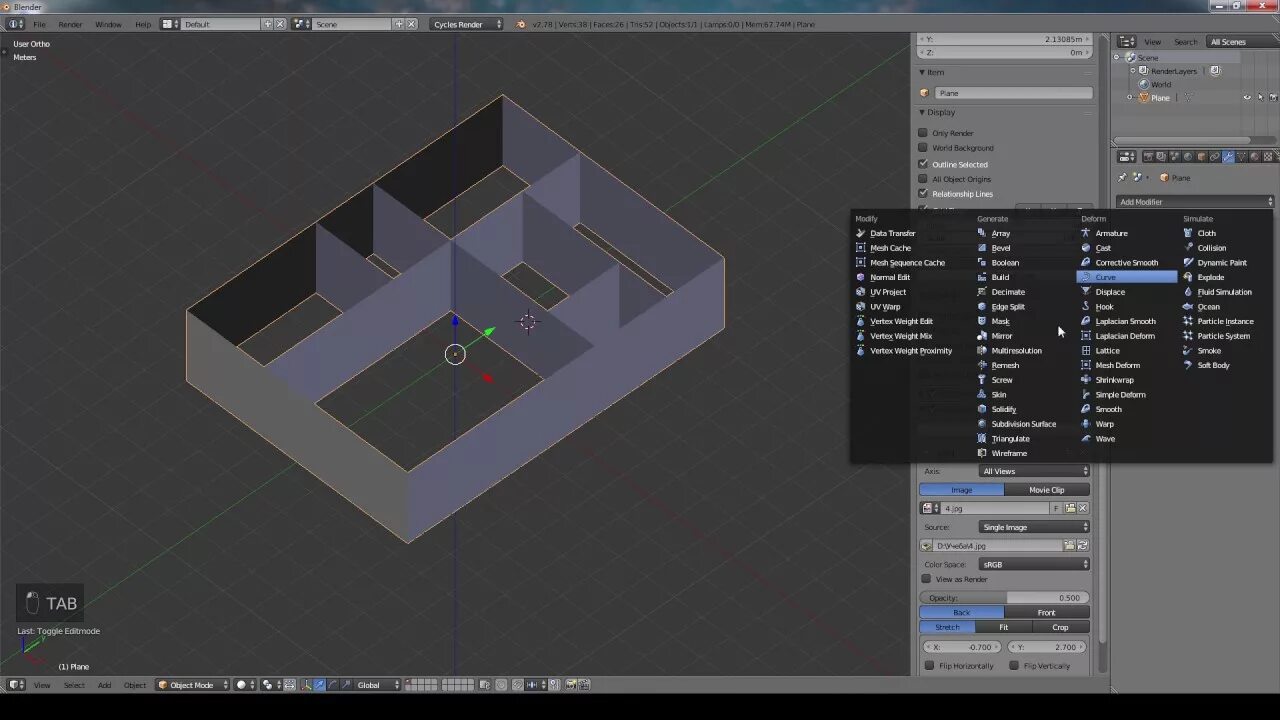
Task: Select the Crop framing button
Action: (1060, 627)
